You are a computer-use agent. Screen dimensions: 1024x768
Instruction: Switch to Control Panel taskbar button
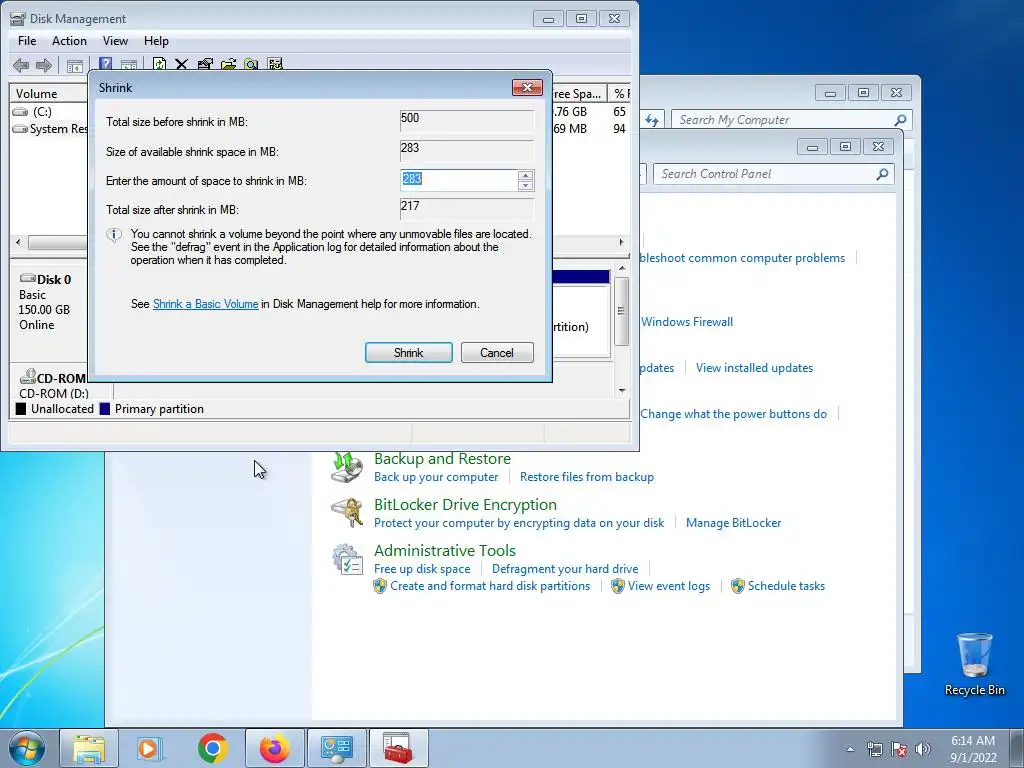click(x=336, y=748)
